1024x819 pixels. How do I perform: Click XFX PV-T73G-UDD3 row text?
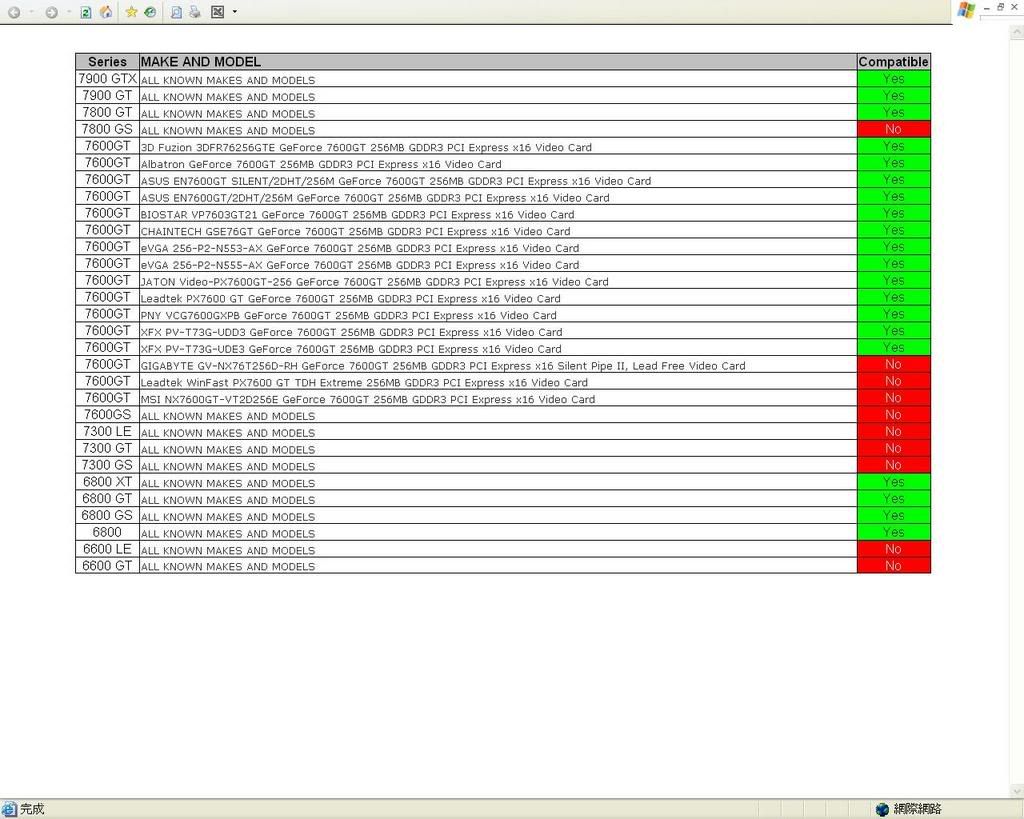(351, 332)
